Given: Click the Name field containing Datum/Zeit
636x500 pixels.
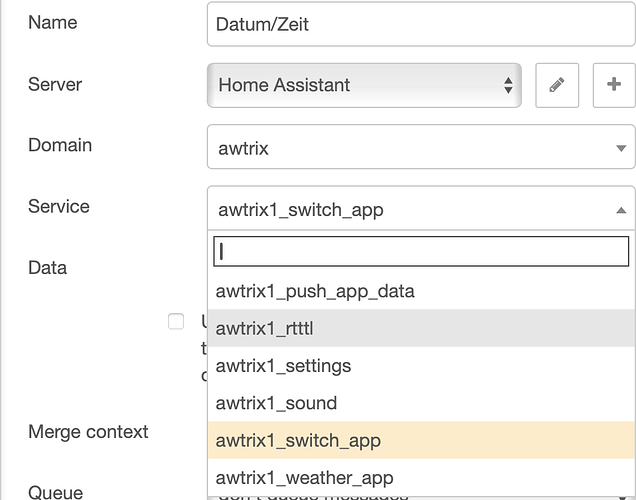Looking at the screenshot, I should [x=421, y=24].
